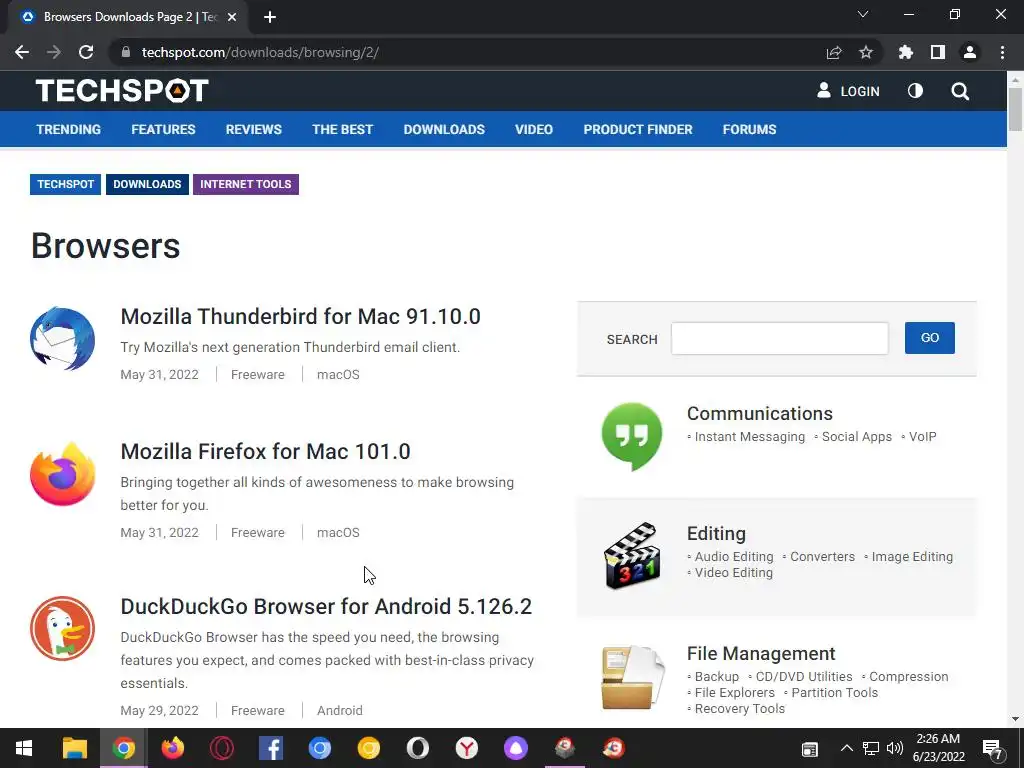Open the Video Editing link

(x=733, y=573)
